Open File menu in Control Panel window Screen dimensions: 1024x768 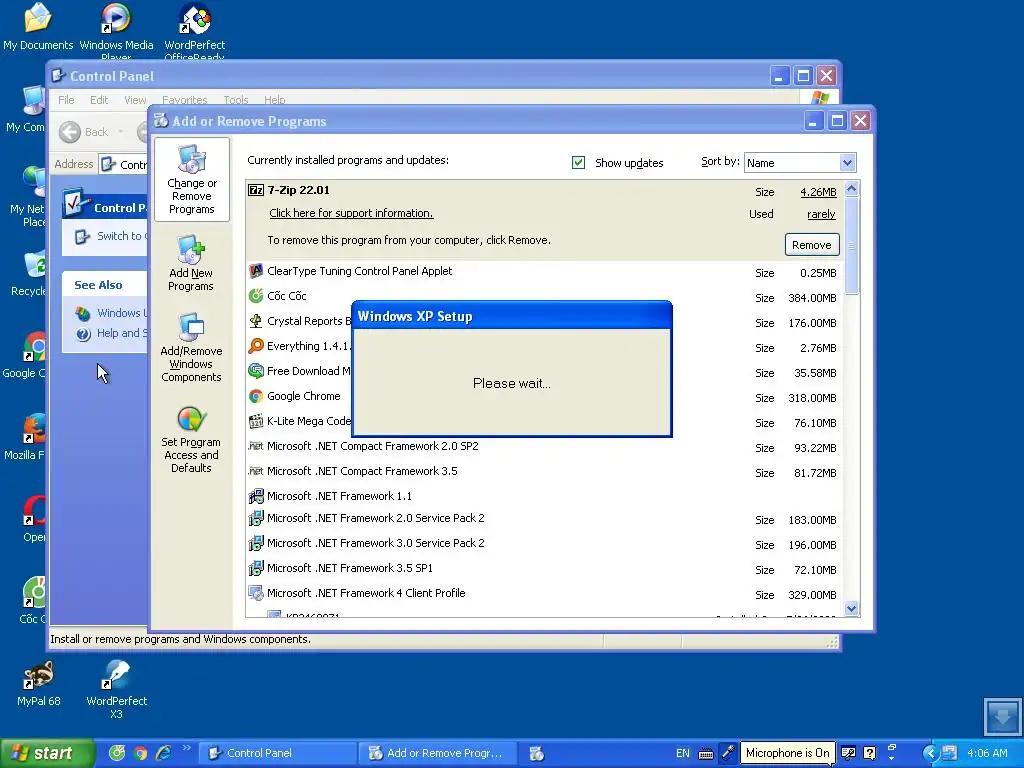(x=66, y=100)
